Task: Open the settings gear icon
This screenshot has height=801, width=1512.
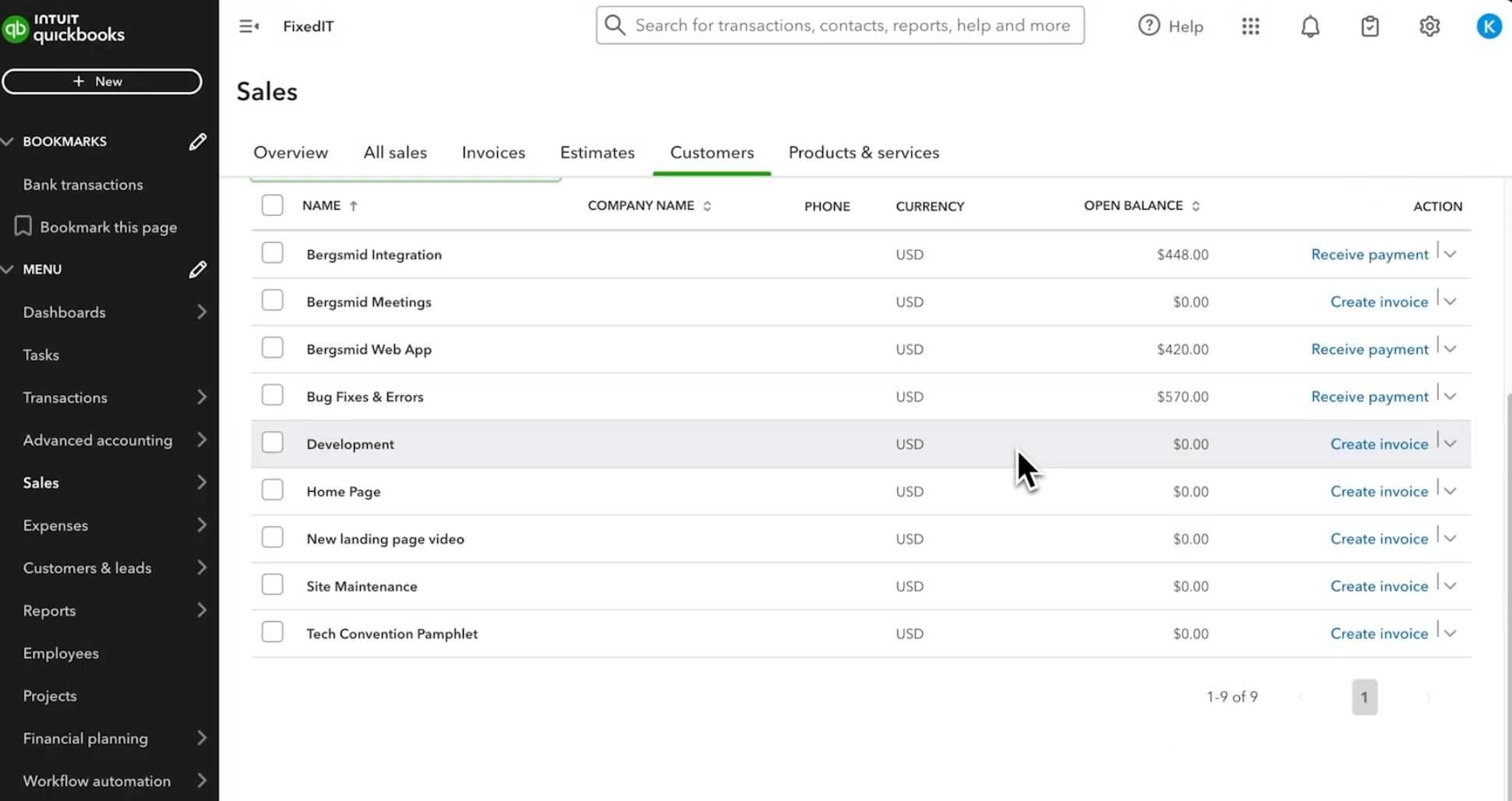Action: [x=1429, y=26]
